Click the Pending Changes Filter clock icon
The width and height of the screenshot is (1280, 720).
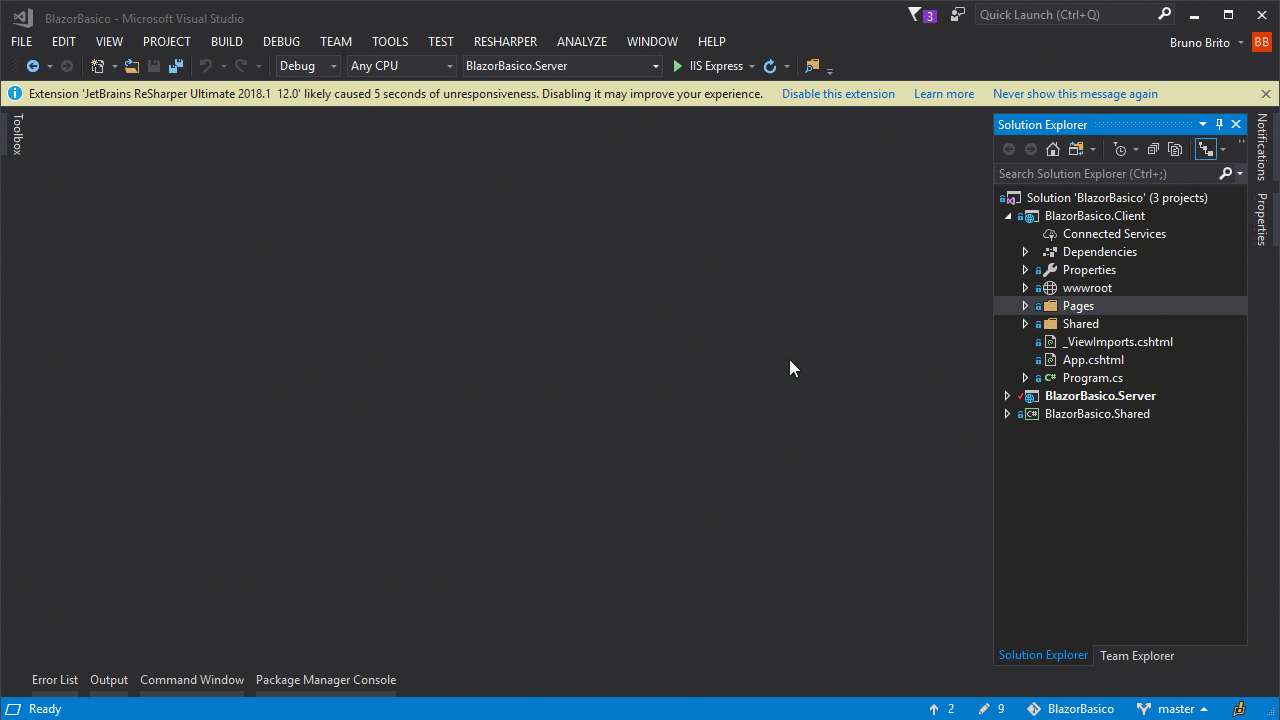[1120, 149]
